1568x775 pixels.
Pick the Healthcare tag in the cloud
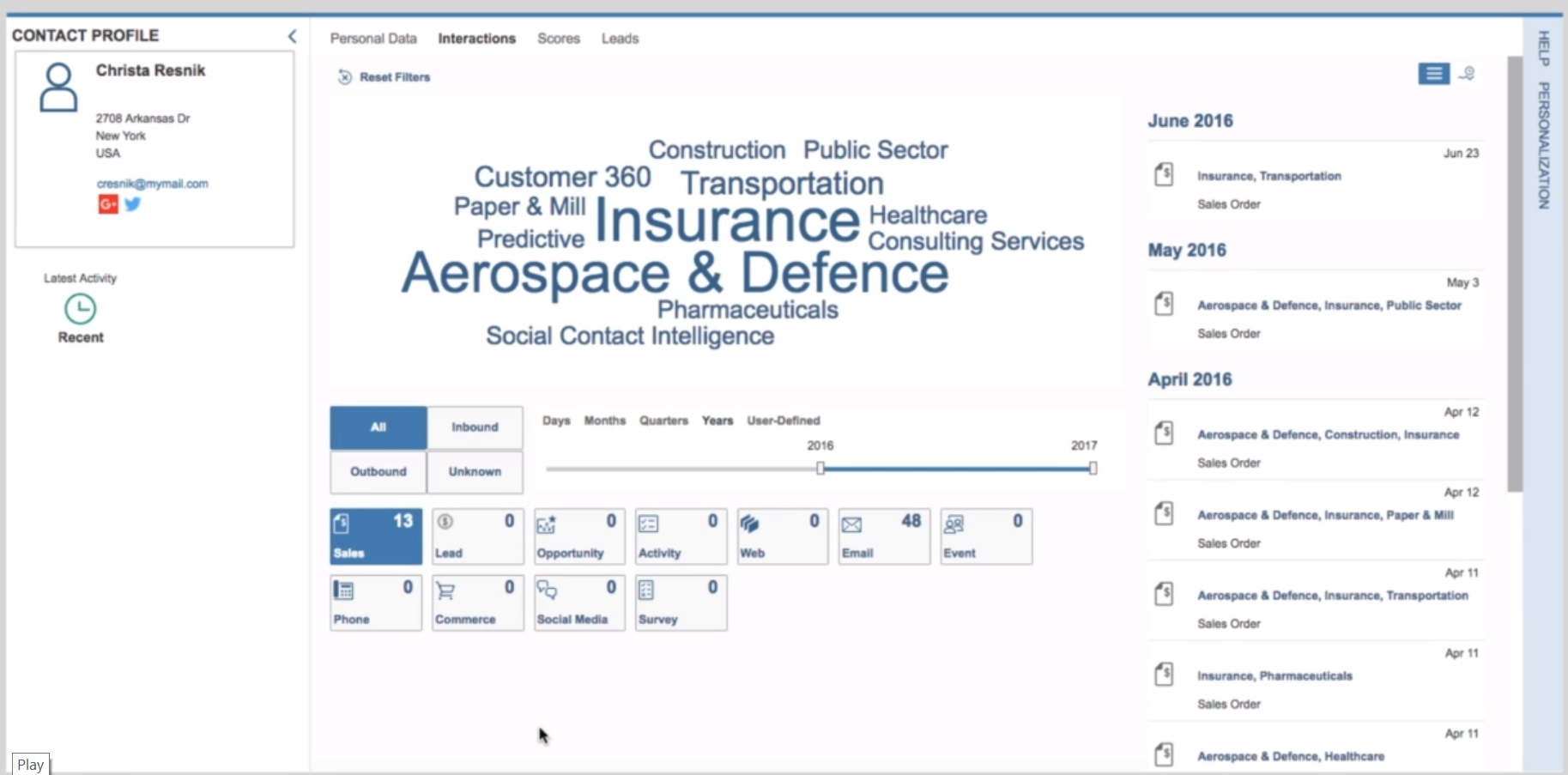(x=928, y=215)
